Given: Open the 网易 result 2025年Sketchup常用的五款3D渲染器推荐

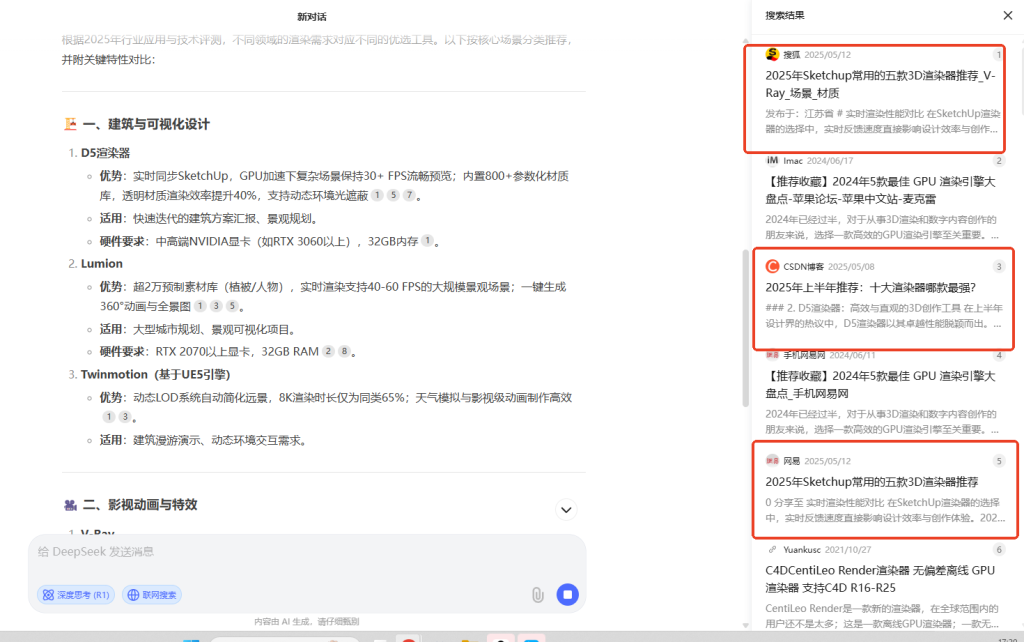Looking at the screenshot, I should pos(872,482).
